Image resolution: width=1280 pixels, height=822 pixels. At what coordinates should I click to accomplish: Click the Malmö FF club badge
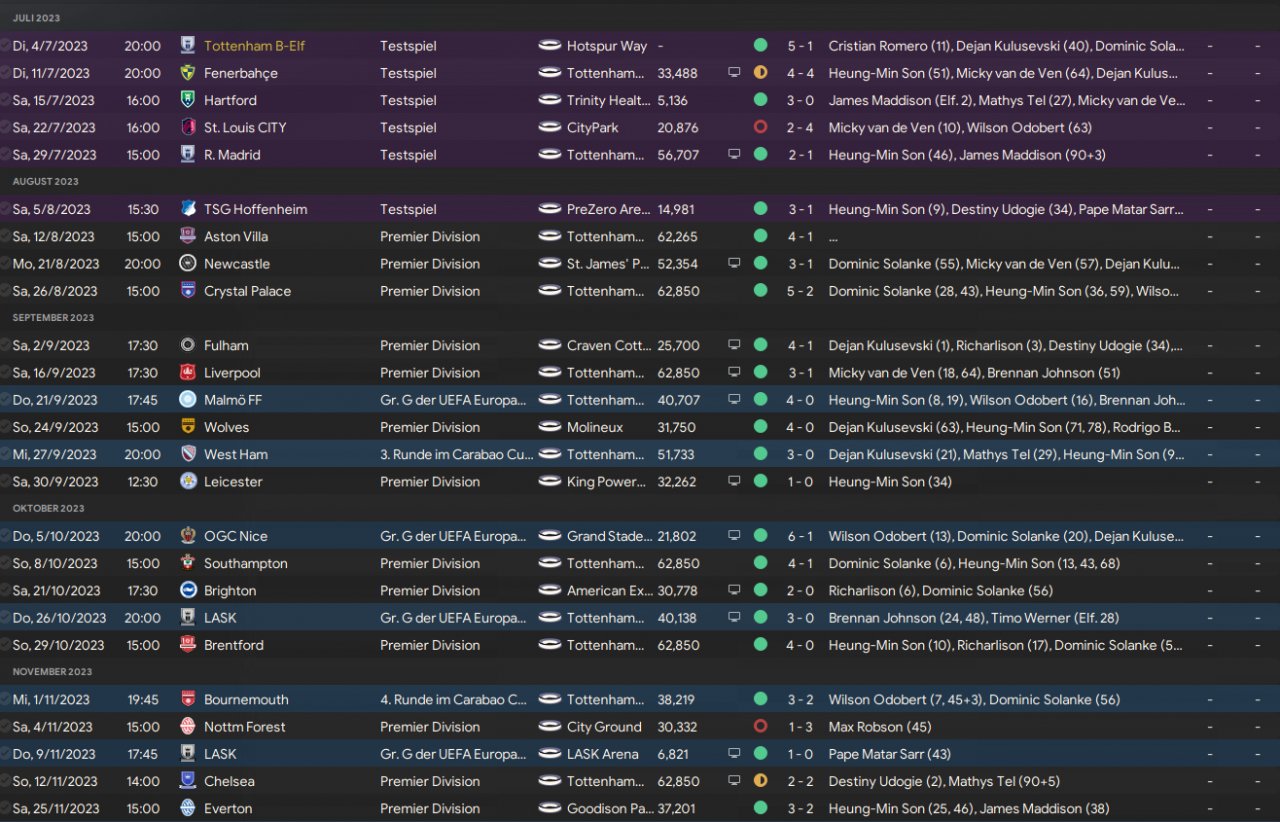[x=187, y=400]
